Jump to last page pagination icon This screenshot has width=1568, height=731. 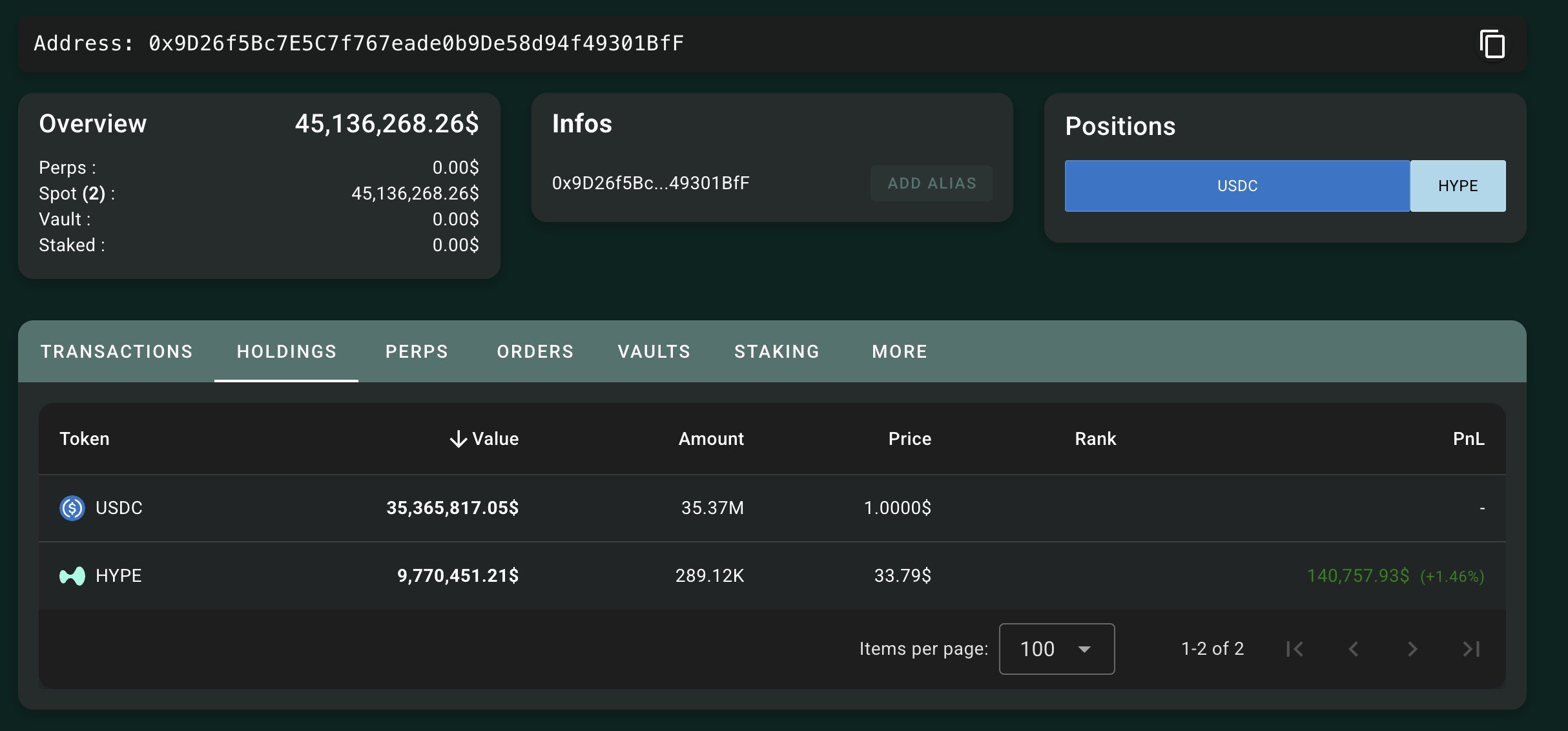pos(1471,649)
